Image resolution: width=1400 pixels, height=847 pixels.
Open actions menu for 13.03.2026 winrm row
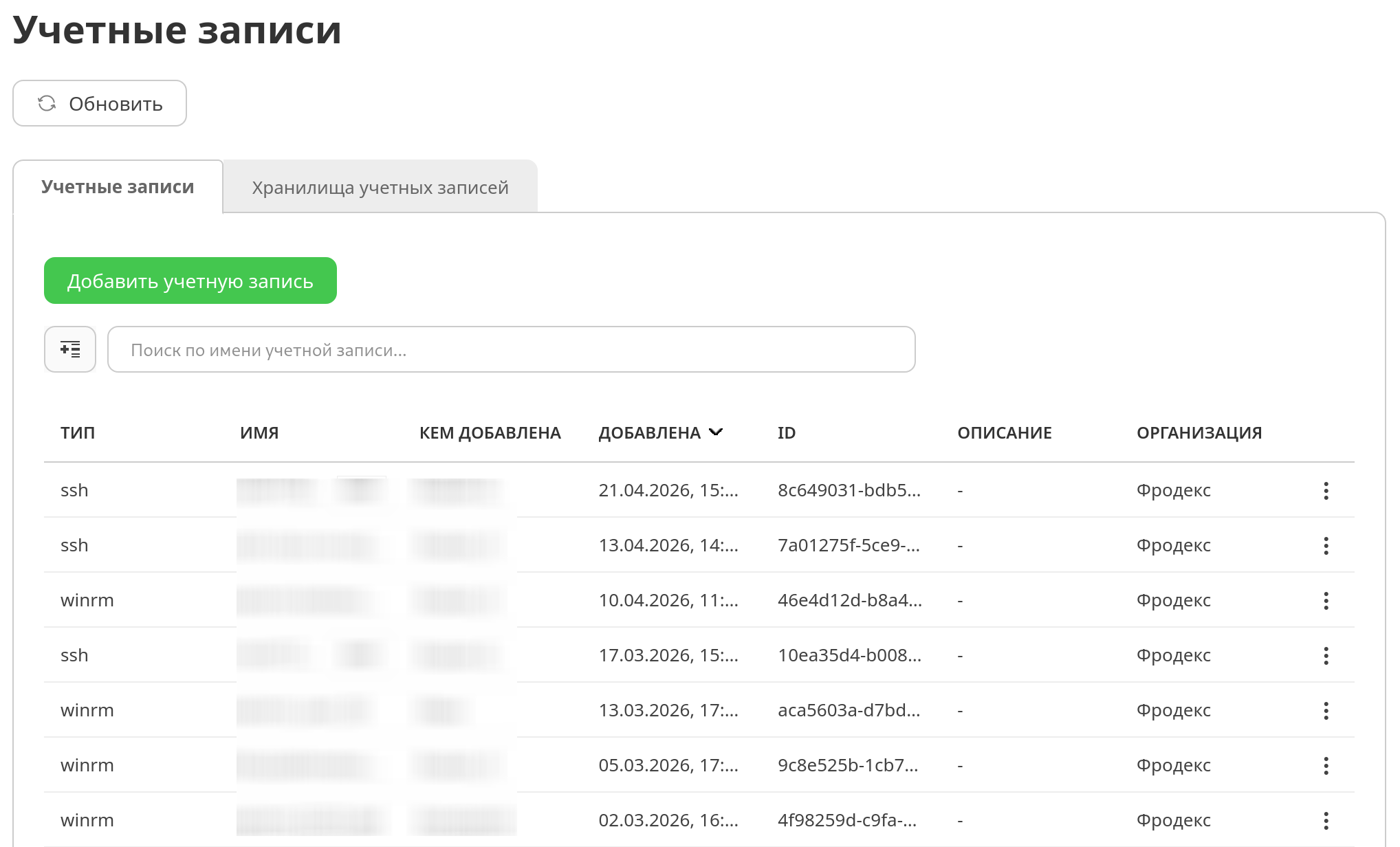pyautogui.click(x=1326, y=710)
